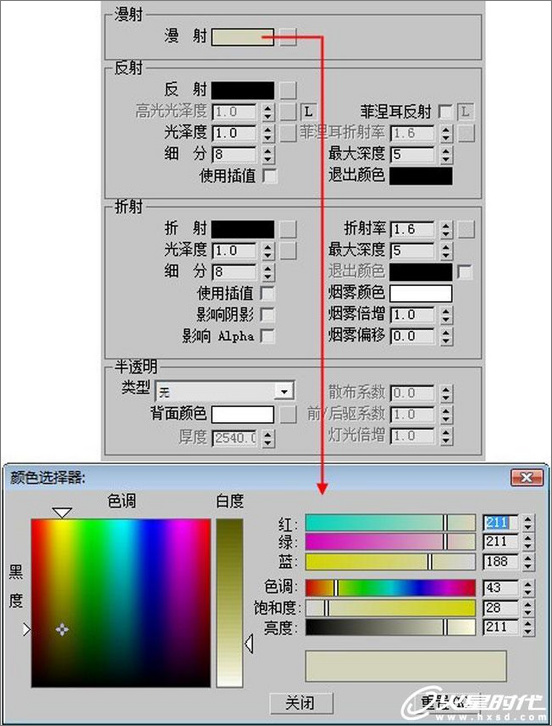Click spinner arrows for 折射率 value
The width and height of the screenshot is (552, 726).
(445, 229)
